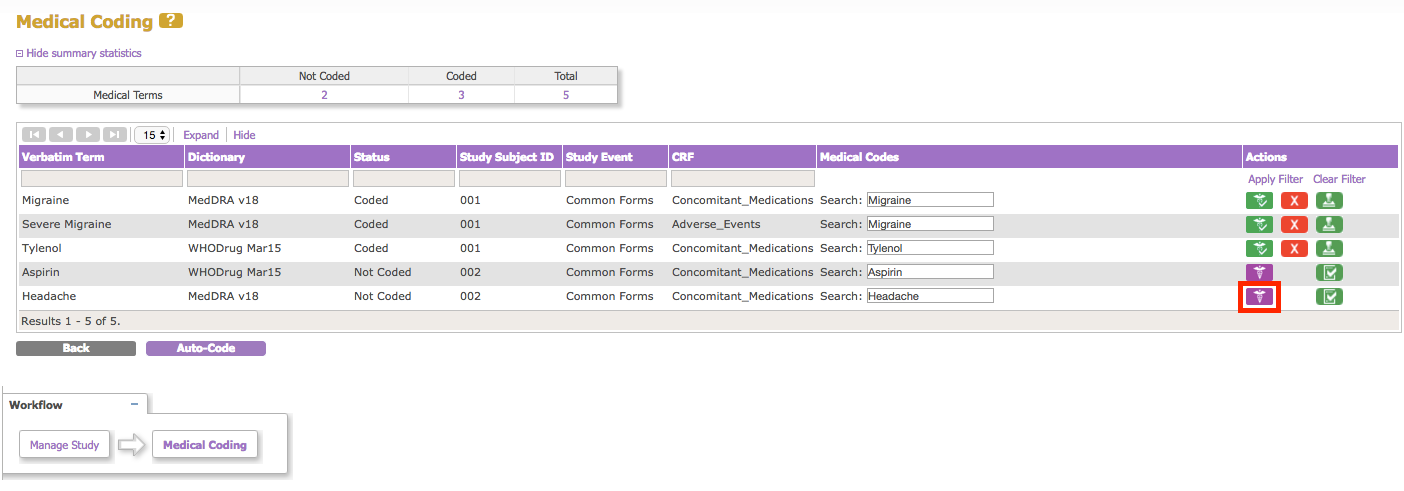Click the purple code icon for Headache
The image size is (1404, 491).
pos(1260,297)
